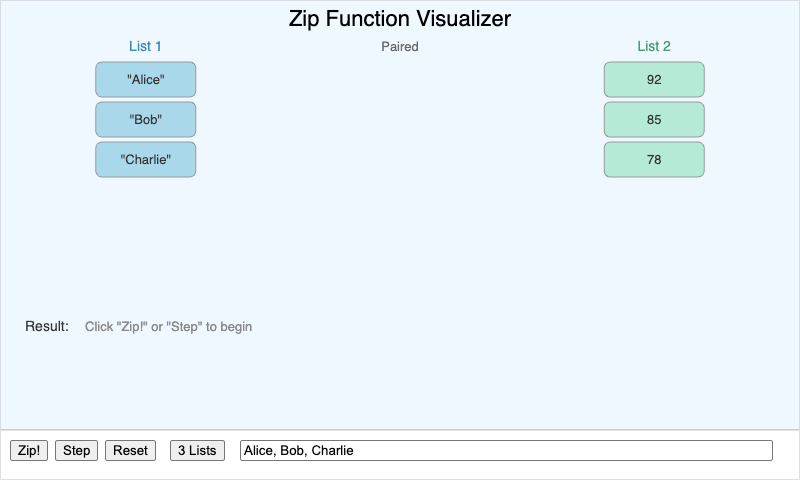Select the 92 value in List 2
The image size is (800, 480).
[x=654, y=80]
